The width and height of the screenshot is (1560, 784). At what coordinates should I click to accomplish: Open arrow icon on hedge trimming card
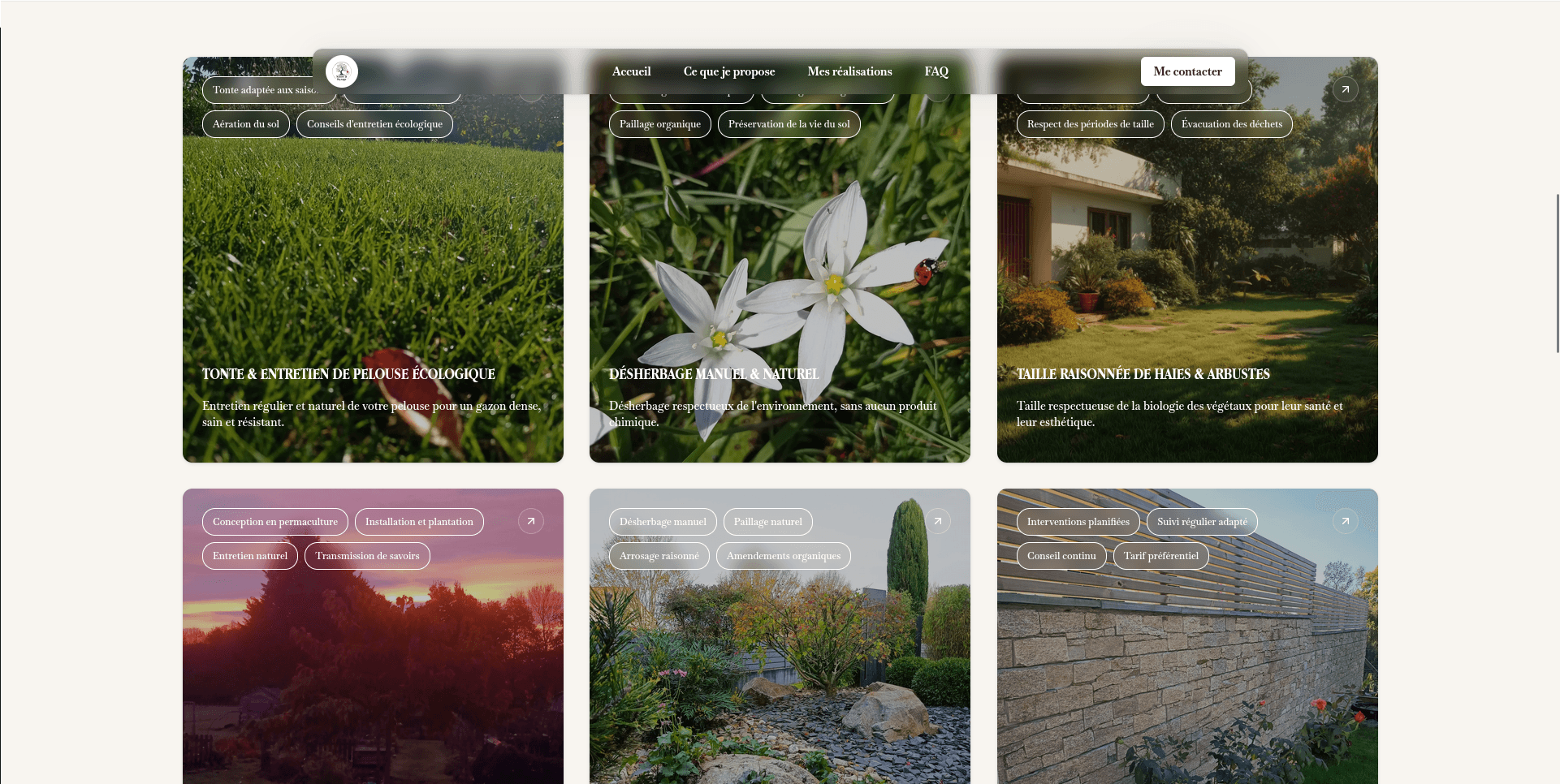[1345, 89]
